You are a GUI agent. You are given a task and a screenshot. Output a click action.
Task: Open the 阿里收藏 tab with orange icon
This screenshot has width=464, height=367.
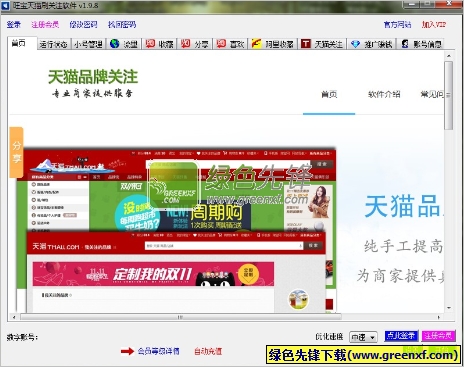point(272,44)
